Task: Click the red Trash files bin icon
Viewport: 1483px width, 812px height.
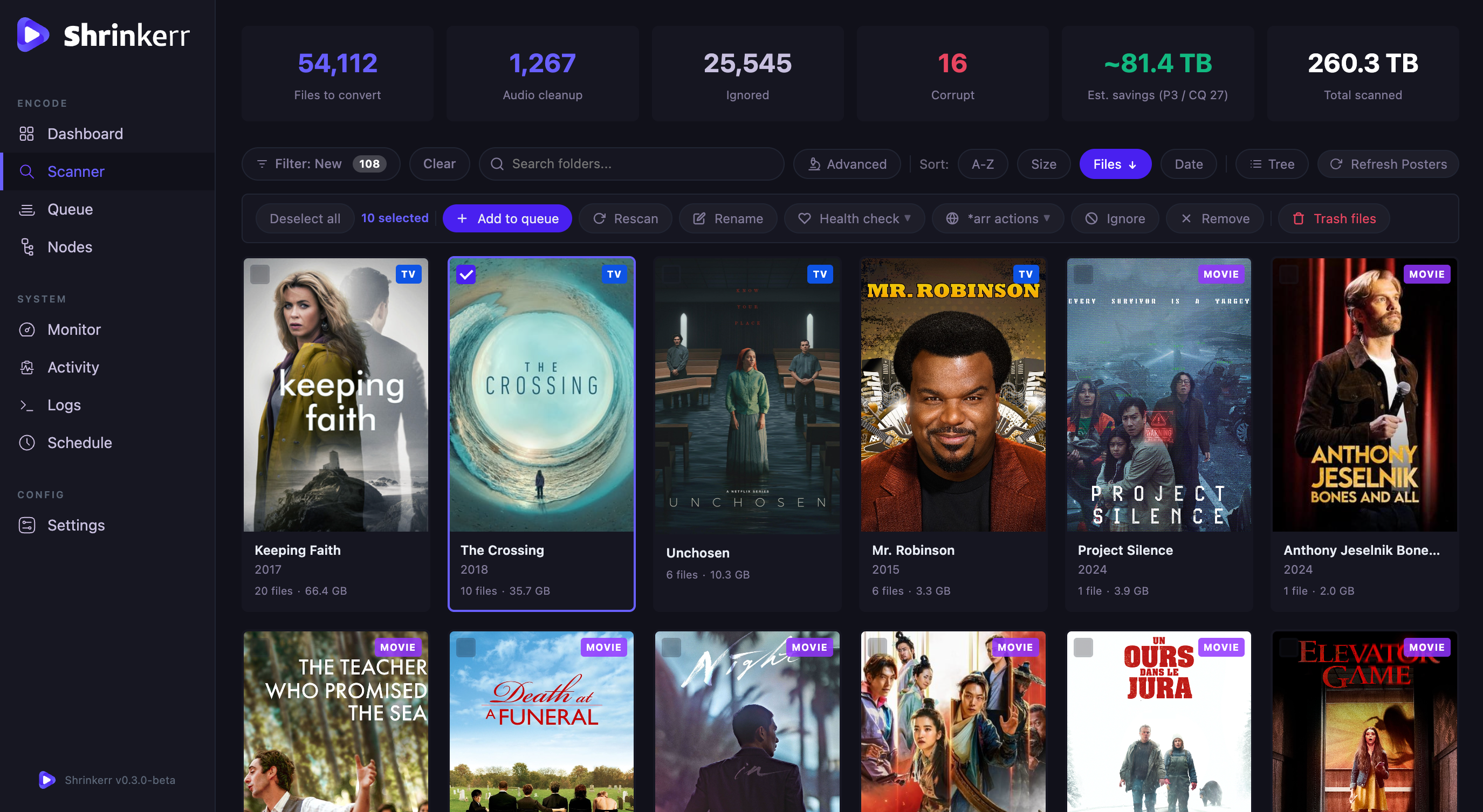Action: coord(1299,219)
